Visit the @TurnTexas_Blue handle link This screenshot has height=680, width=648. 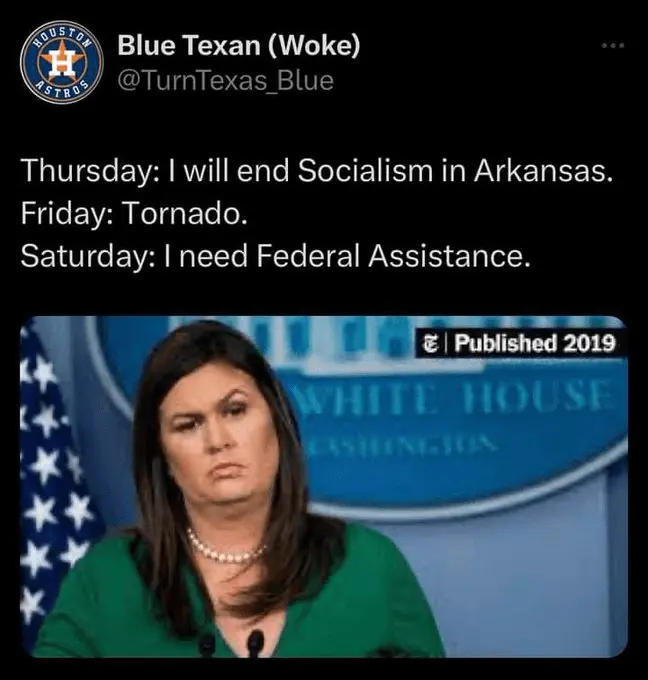[x=226, y=81]
